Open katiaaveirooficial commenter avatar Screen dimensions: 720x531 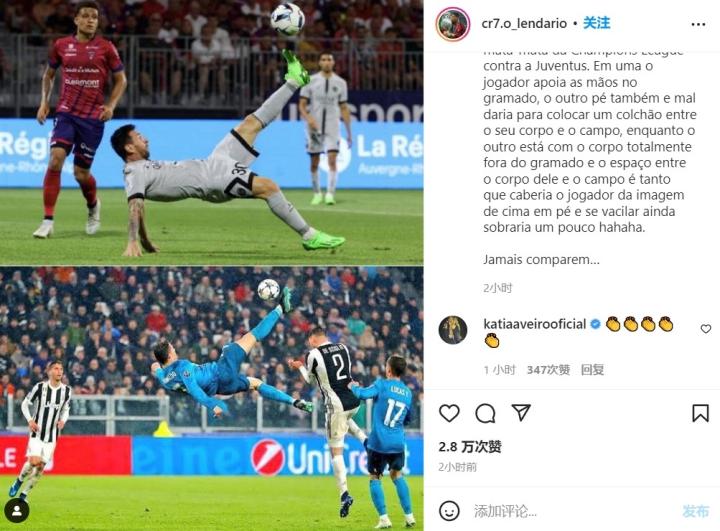pos(453,330)
